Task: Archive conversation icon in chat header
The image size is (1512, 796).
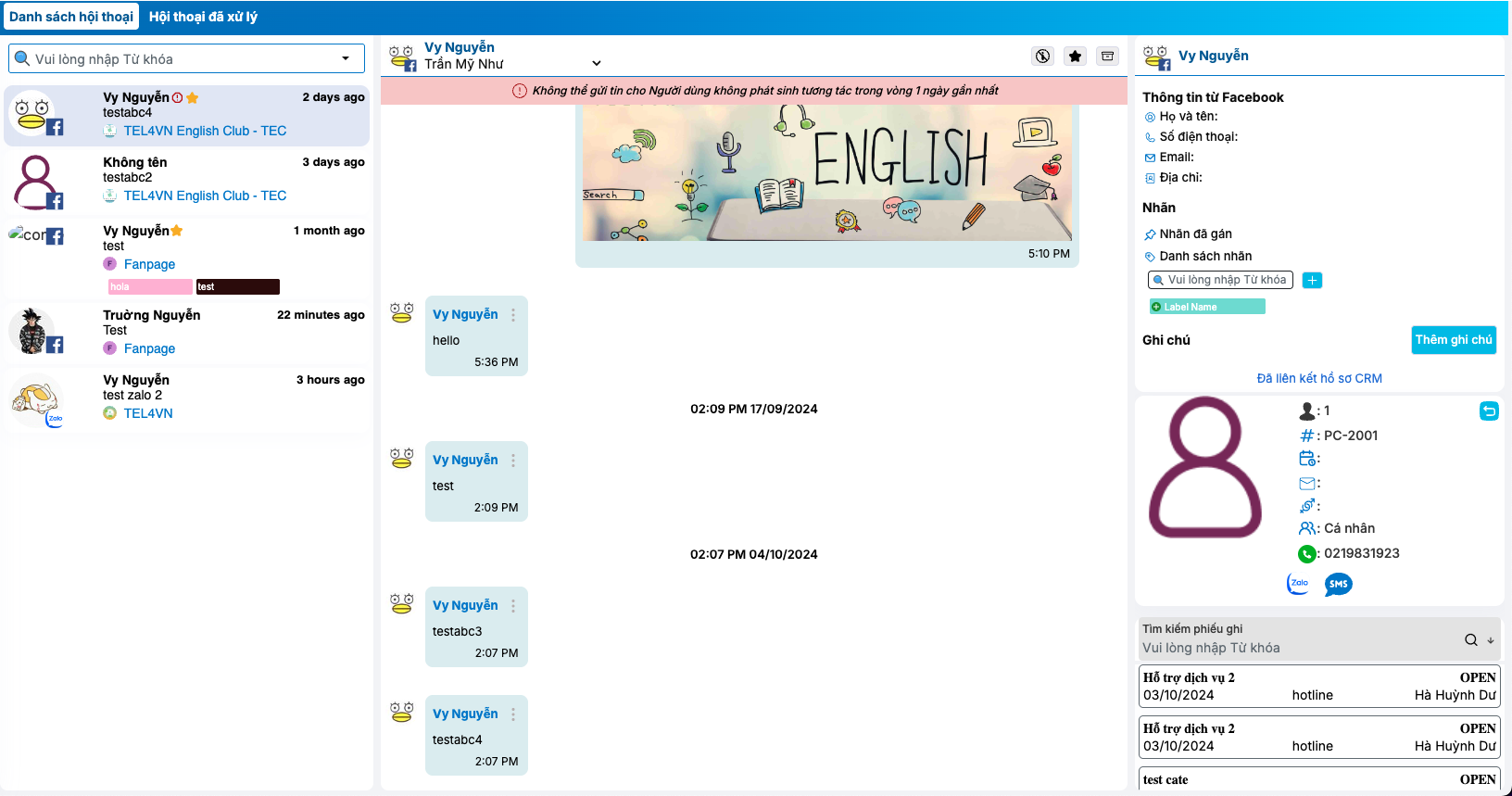Action: point(1107,57)
